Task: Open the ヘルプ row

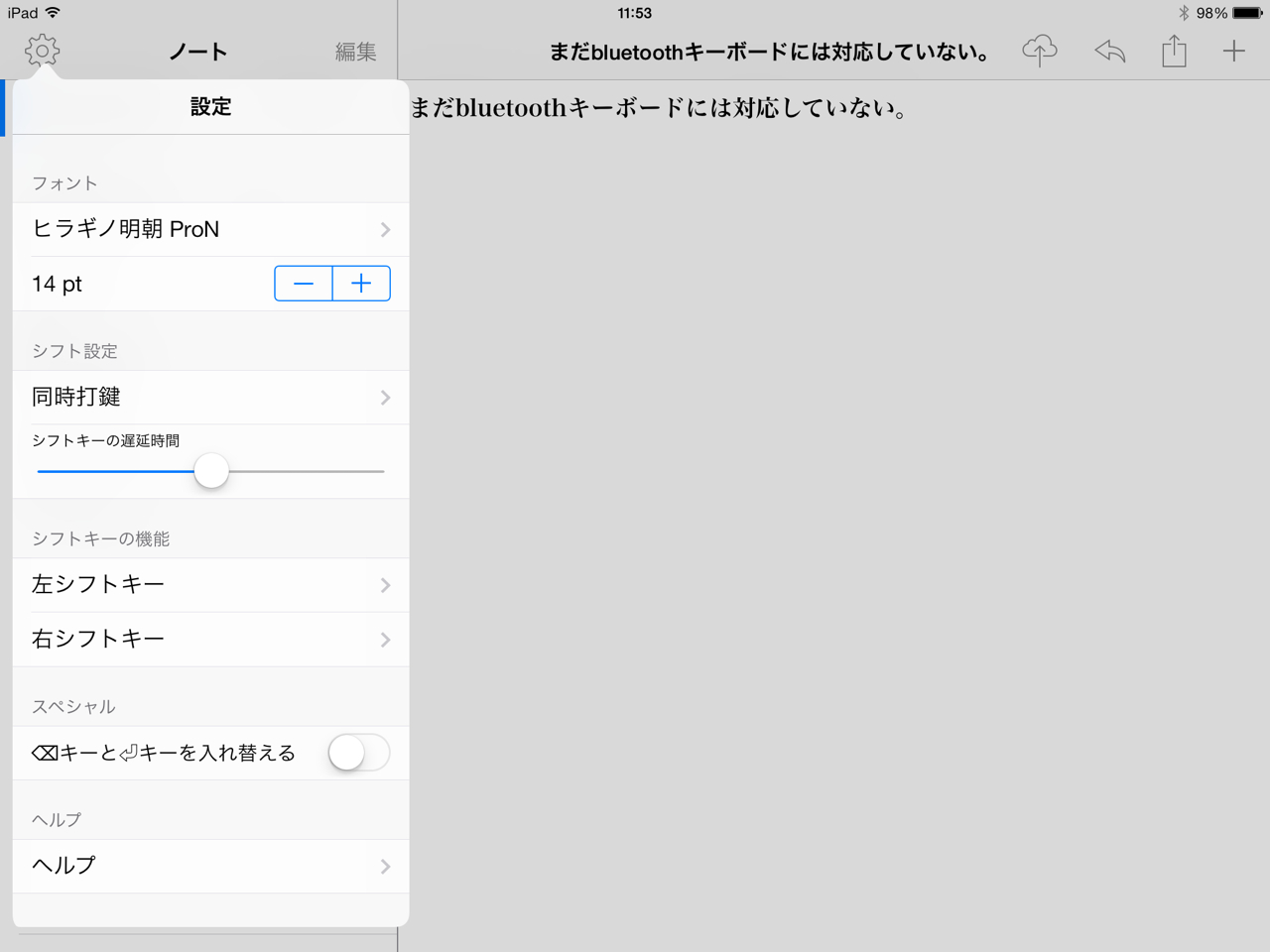Action: coord(210,866)
